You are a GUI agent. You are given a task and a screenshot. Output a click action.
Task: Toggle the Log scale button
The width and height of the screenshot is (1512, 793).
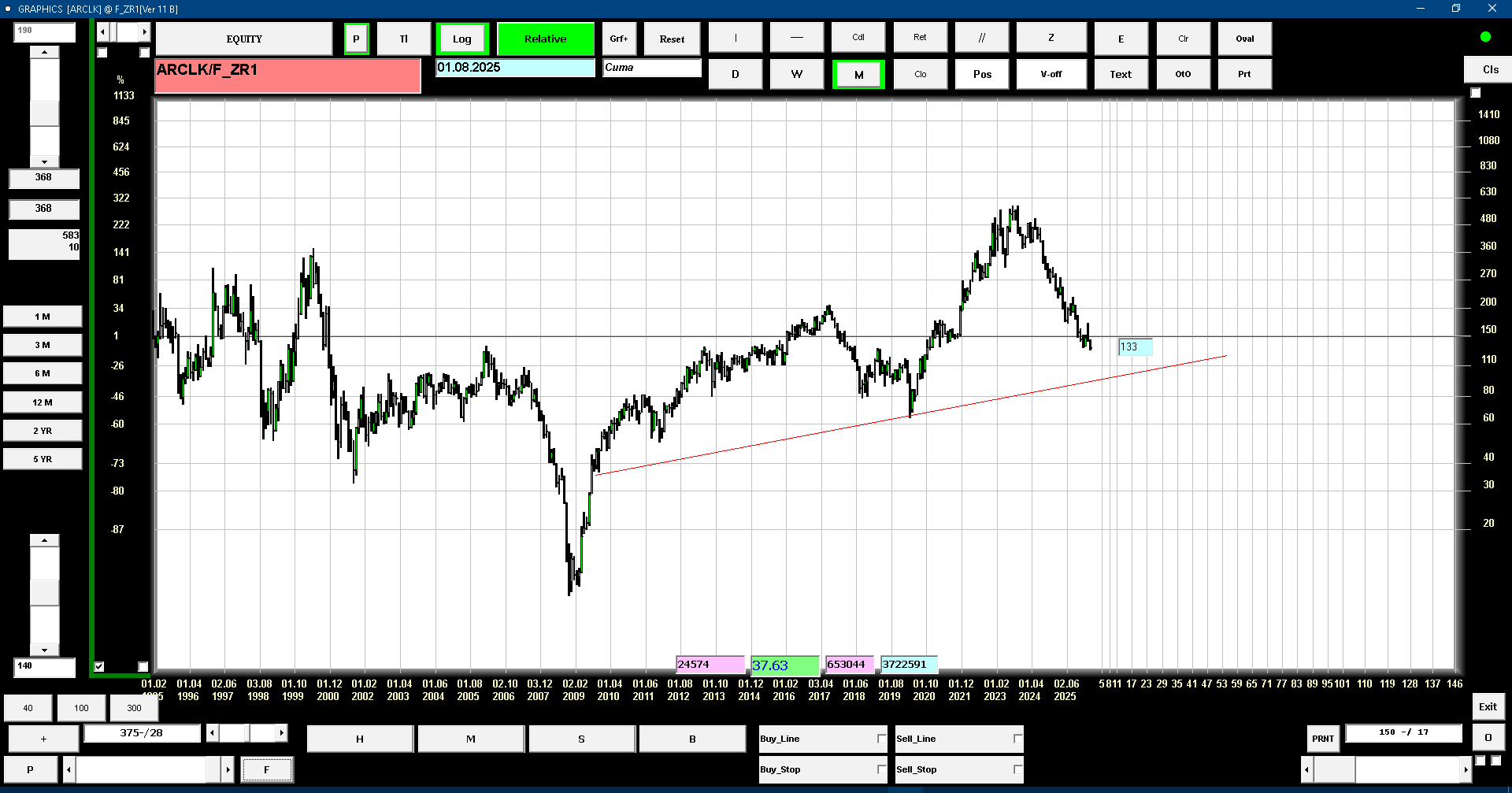[462, 39]
